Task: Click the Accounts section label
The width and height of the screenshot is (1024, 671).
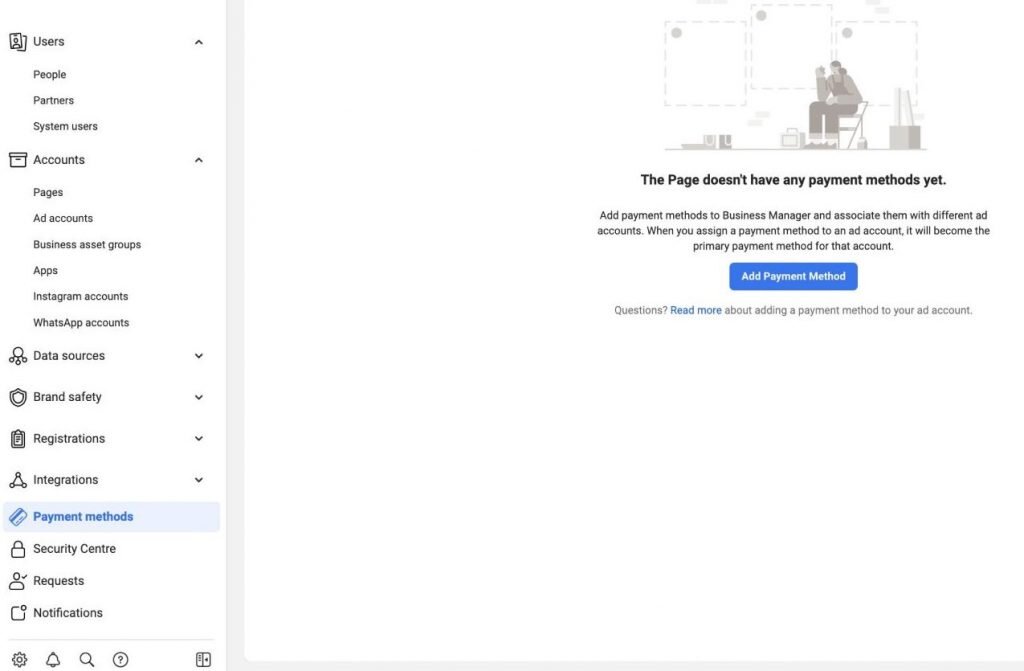Action: pos(59,160)
